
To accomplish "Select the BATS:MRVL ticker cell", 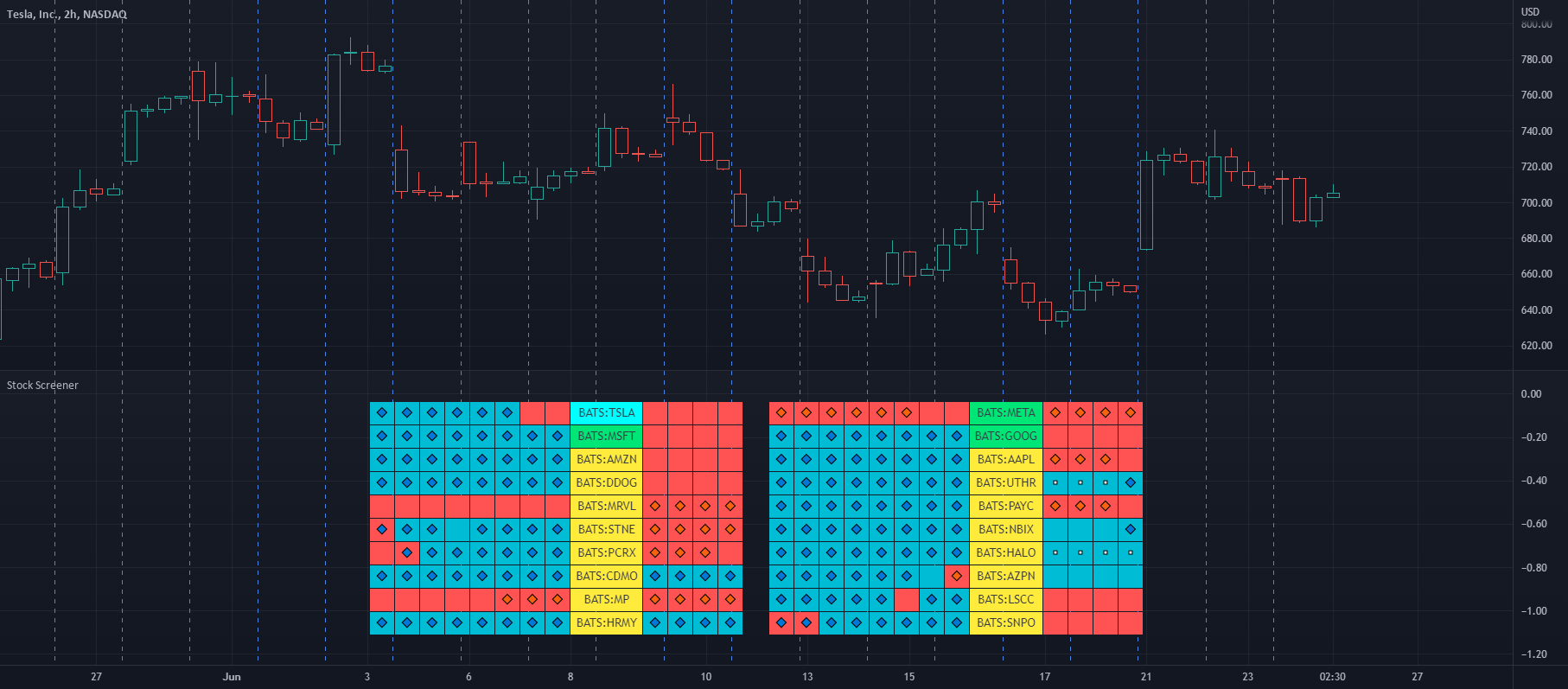I will click(606, 507).
